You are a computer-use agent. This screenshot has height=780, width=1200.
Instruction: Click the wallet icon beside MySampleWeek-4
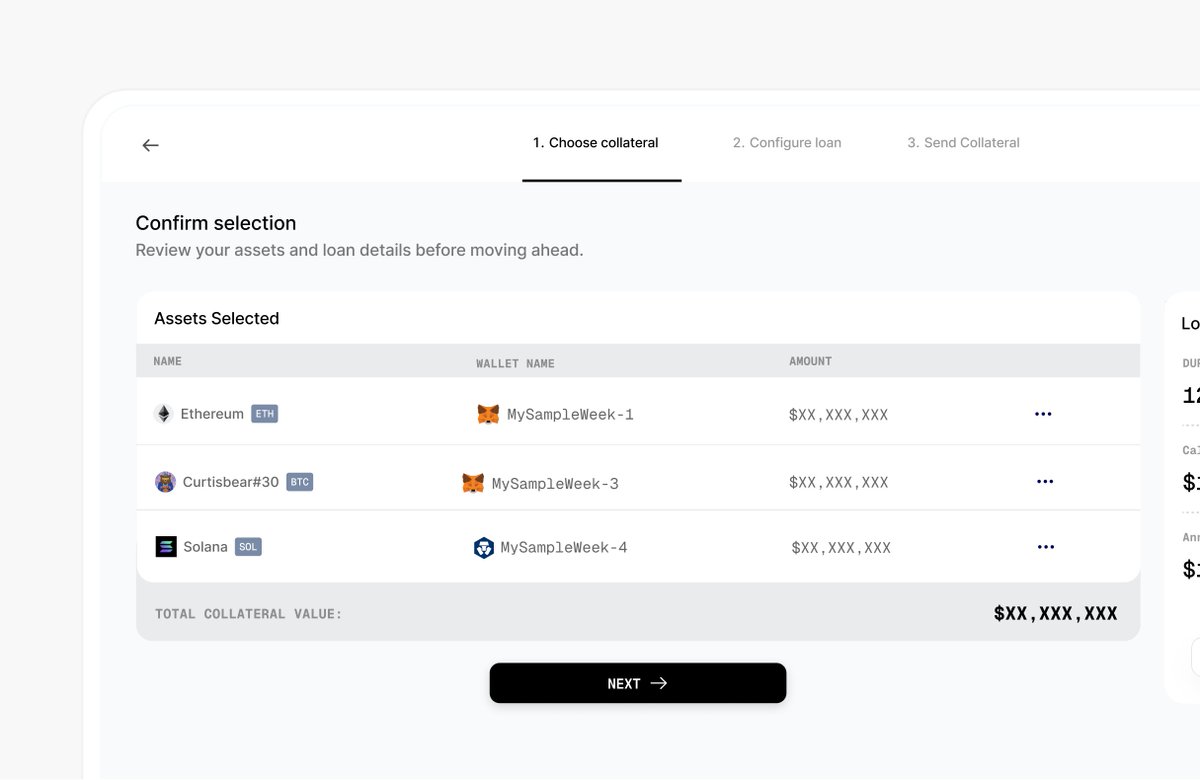[484, 548]
